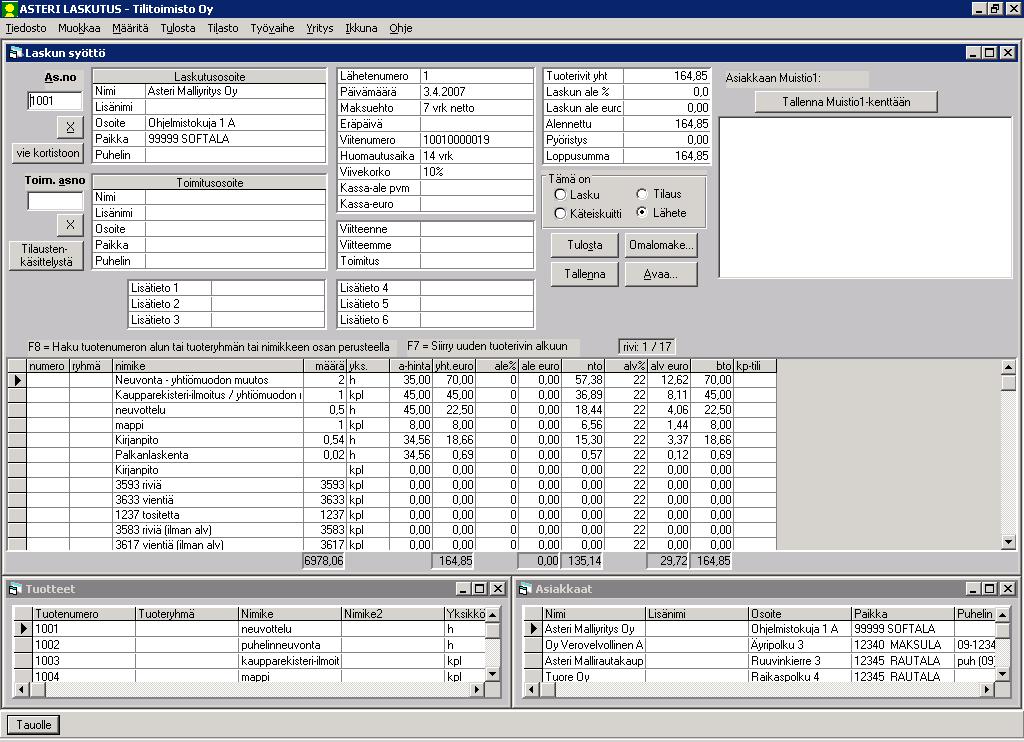The height and width of the screenshot is (742, 1024).
Task: Click the As.no input field
Action: point(55,101)
